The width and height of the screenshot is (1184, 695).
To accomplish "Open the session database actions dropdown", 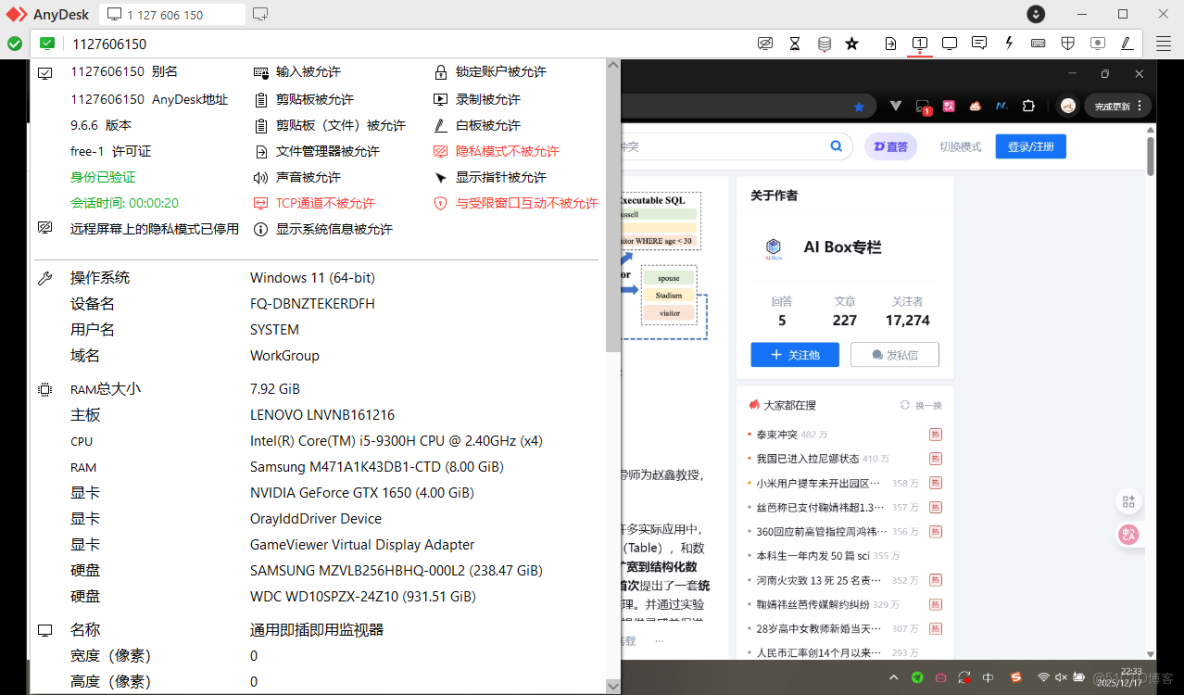I will pos(823,43).
